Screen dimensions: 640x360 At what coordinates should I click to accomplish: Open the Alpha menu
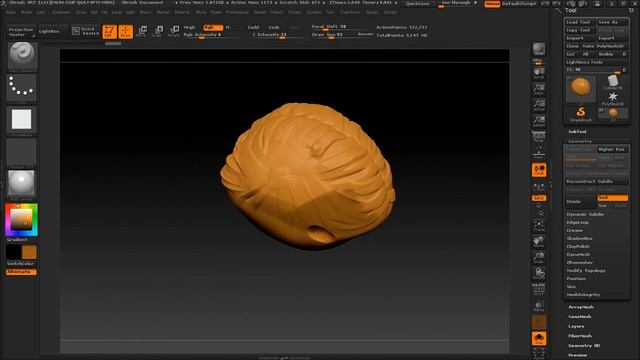(x=11, y=12)
